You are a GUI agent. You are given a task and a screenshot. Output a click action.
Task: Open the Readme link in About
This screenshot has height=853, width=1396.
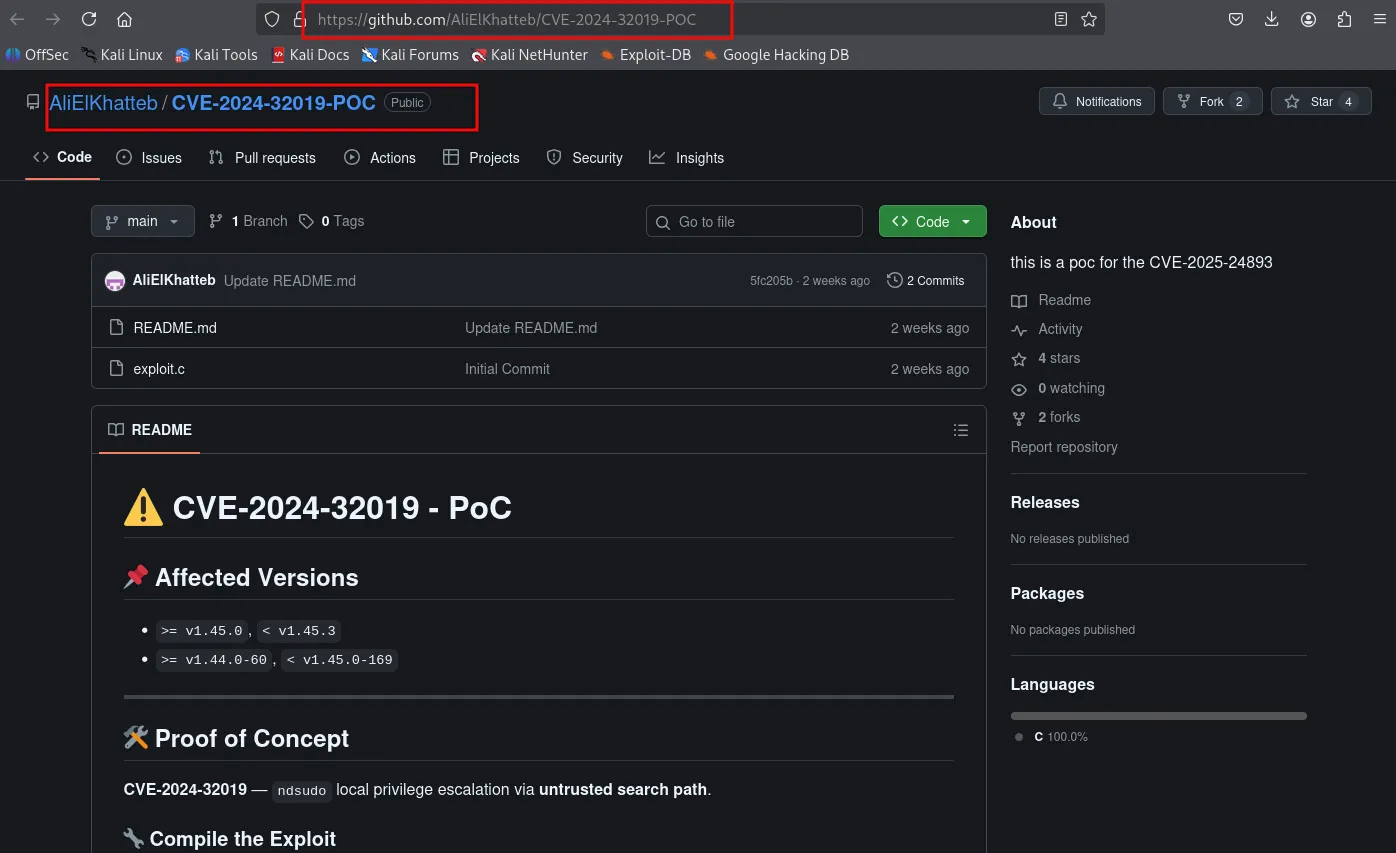pos(1052,300)
